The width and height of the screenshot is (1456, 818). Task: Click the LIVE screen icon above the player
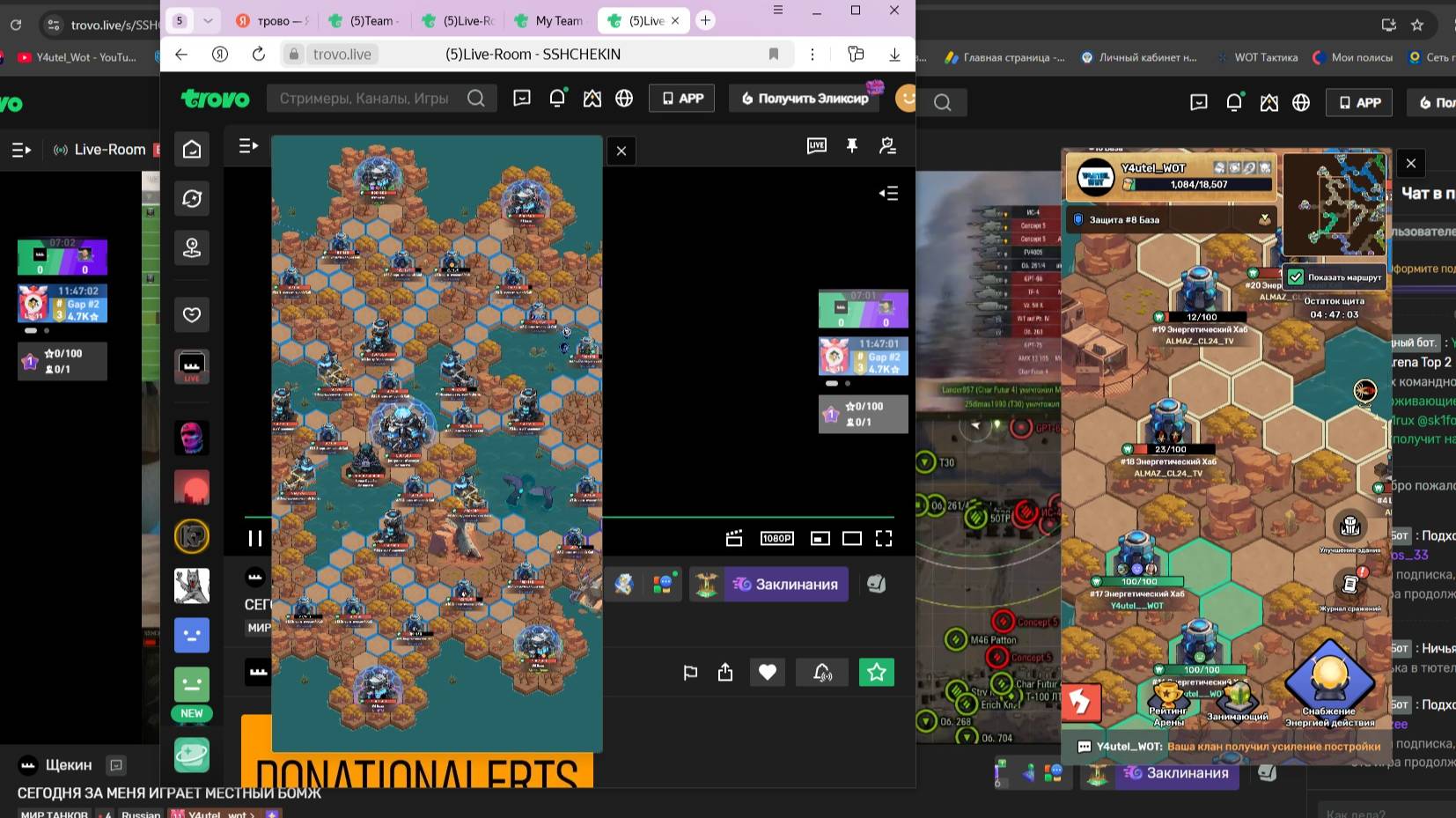pos(817,145)
